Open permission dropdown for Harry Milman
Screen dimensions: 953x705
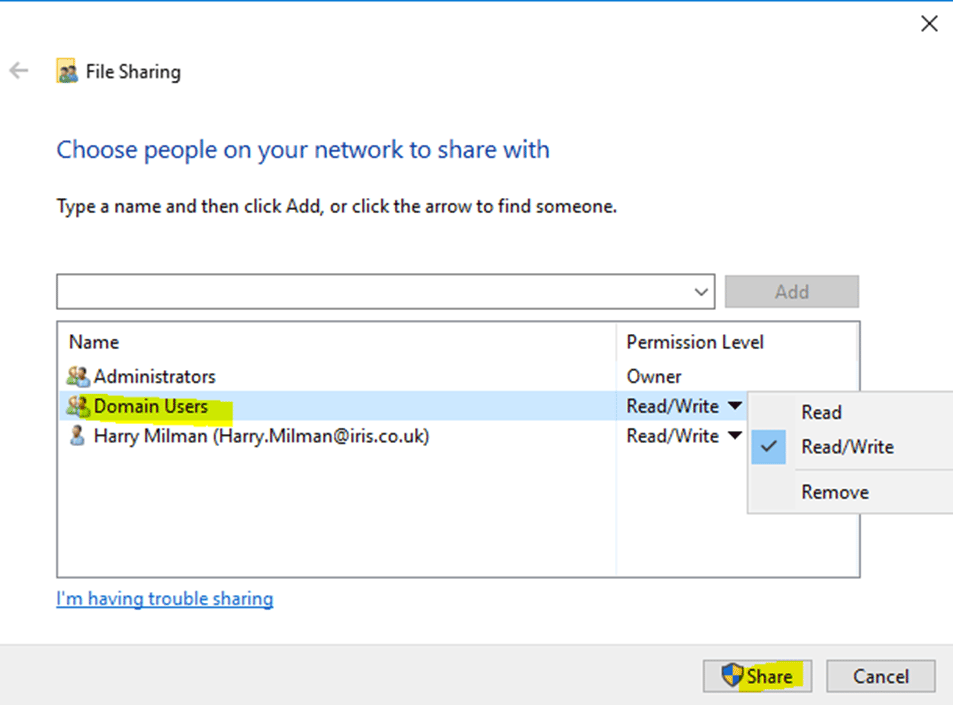[x=735, y=435]
